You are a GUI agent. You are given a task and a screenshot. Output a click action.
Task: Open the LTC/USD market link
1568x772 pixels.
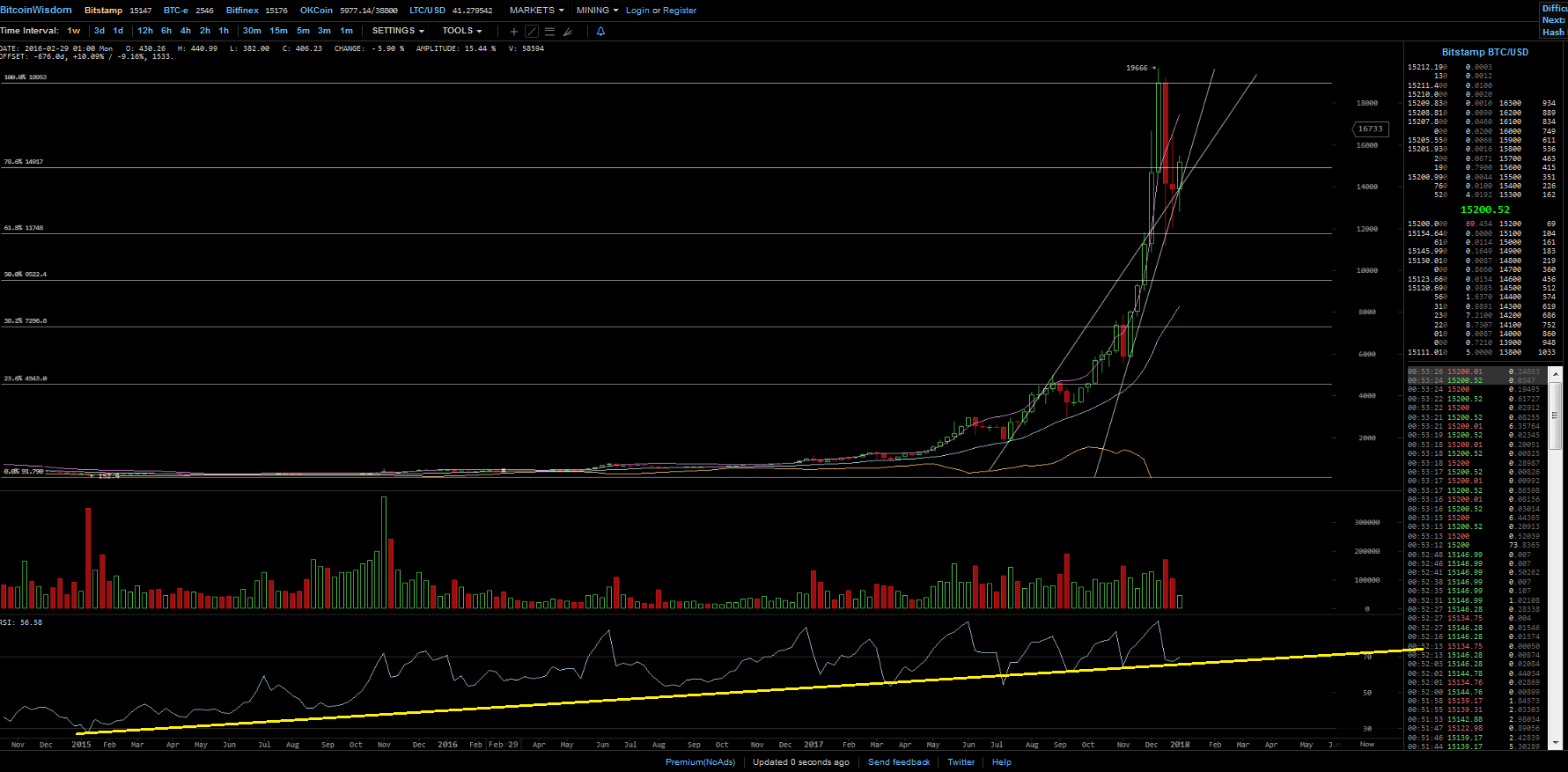427,11
